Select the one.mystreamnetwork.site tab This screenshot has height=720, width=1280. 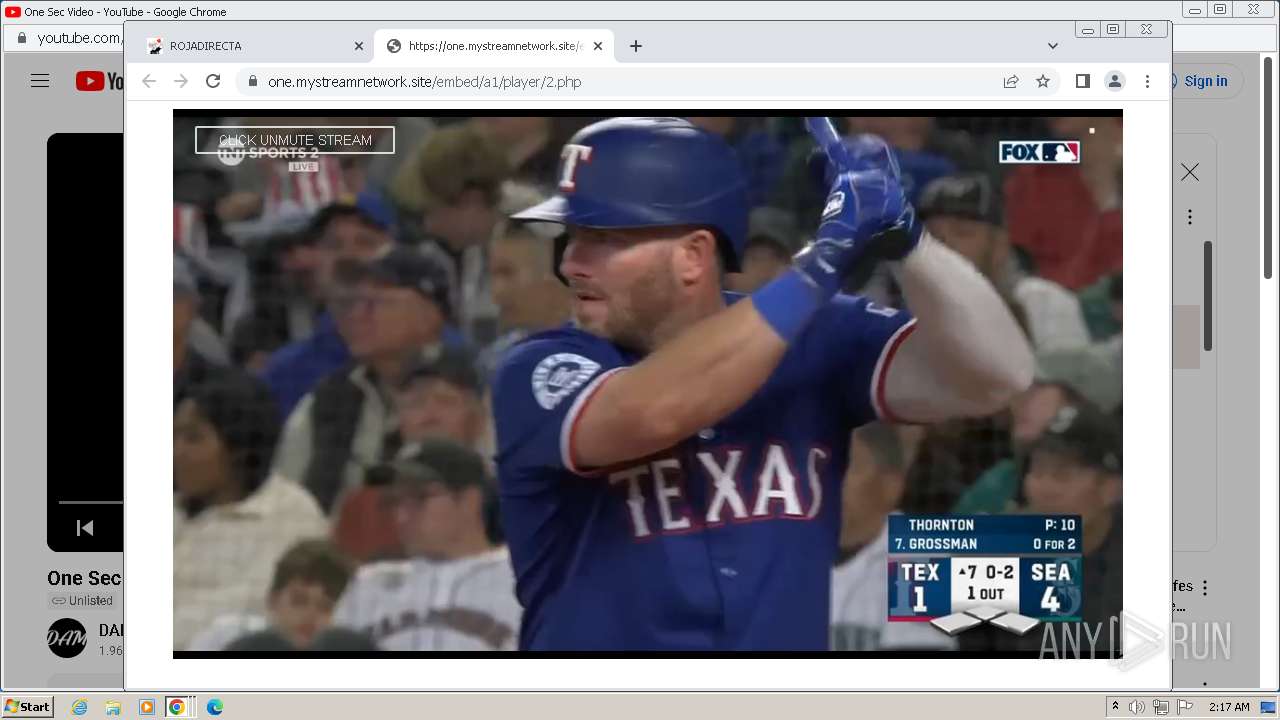(495, 46)
